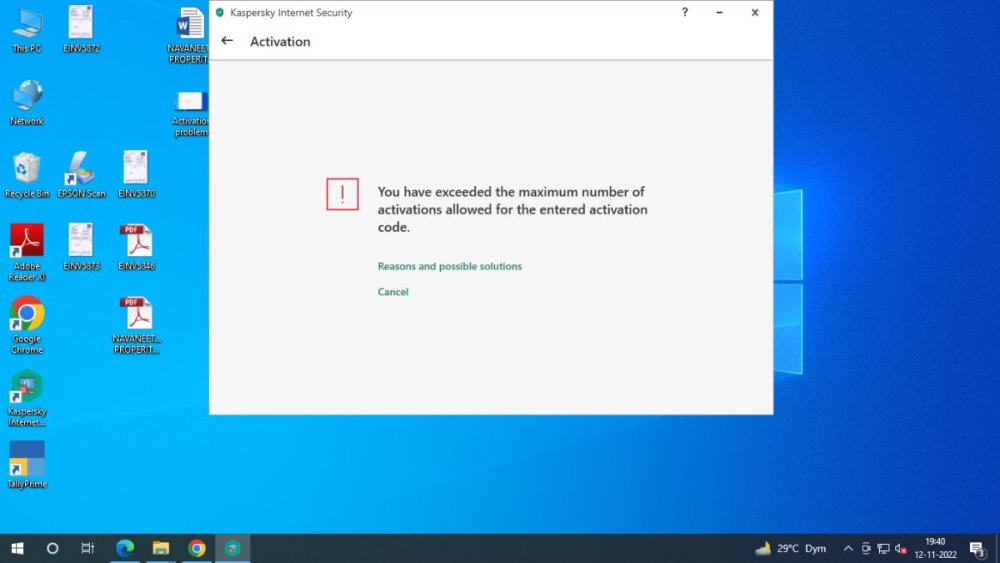Minimize the Kaspersky Internet Security window

719,12
